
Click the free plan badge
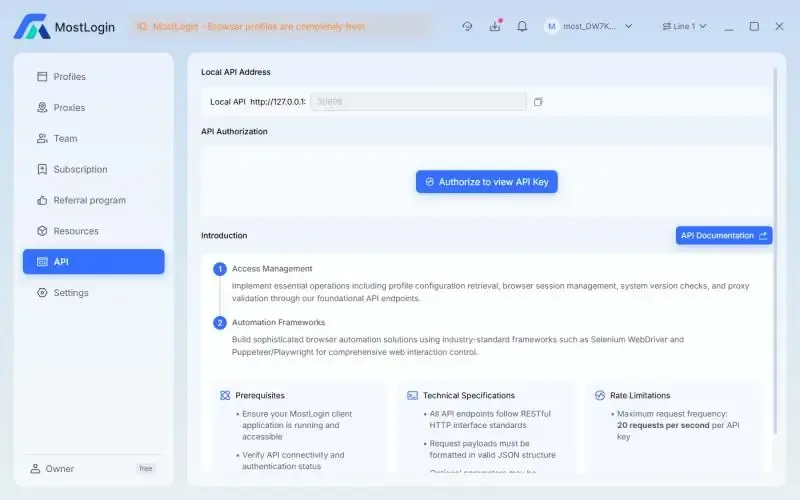(146, 468)
